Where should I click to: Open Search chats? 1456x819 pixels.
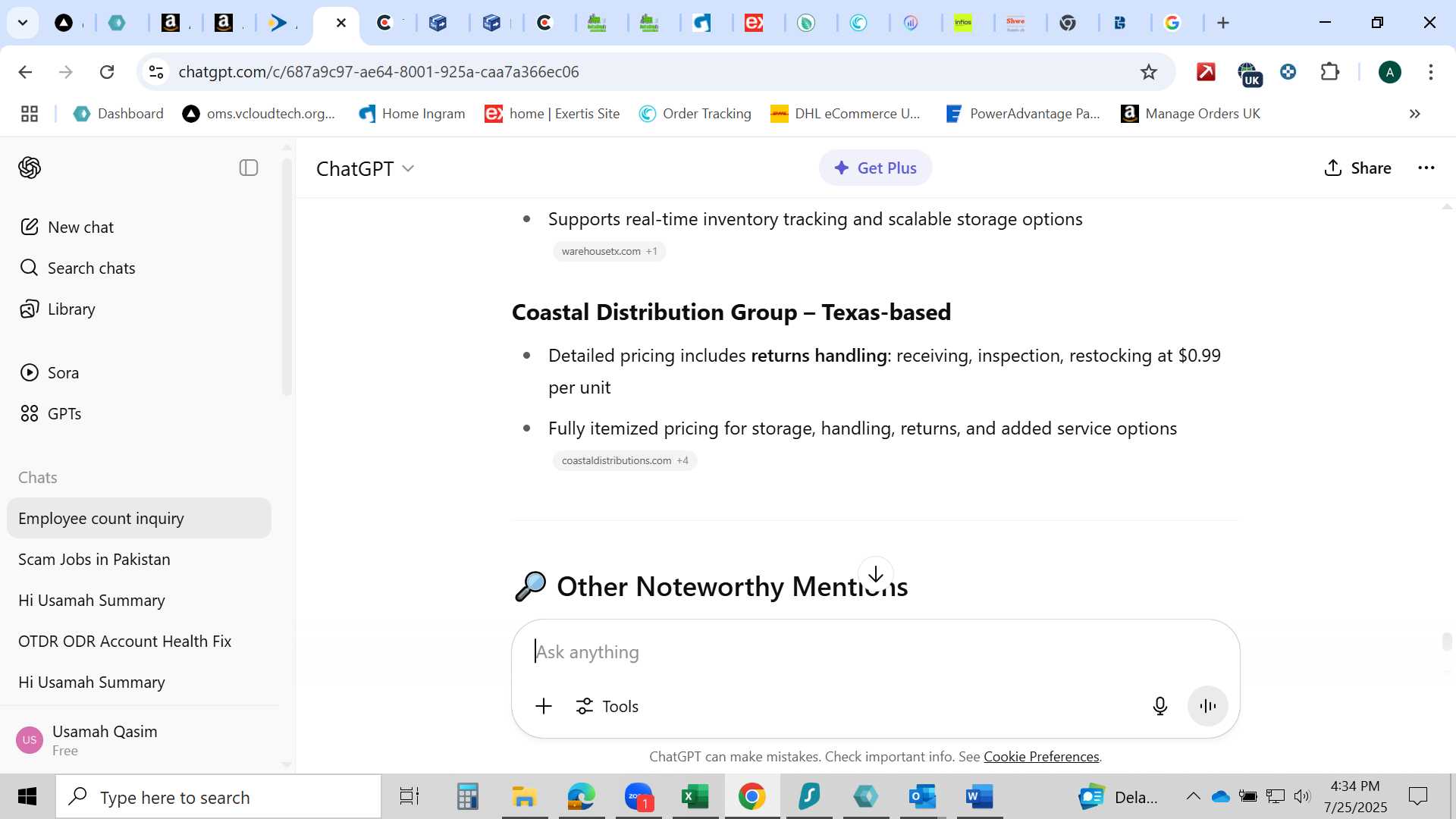[x=77, y=268]
